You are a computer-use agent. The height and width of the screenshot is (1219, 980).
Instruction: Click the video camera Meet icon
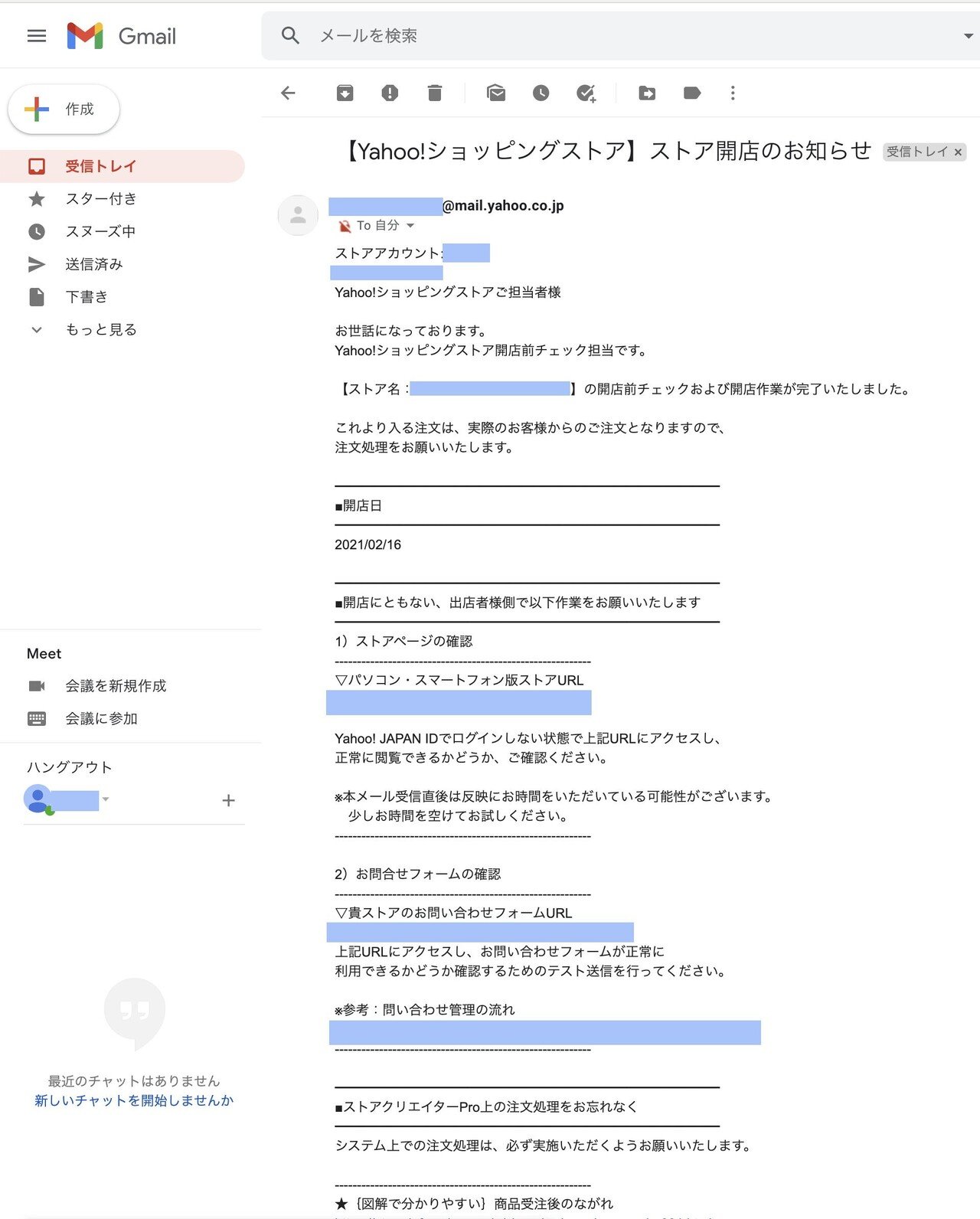pos(37,686)
